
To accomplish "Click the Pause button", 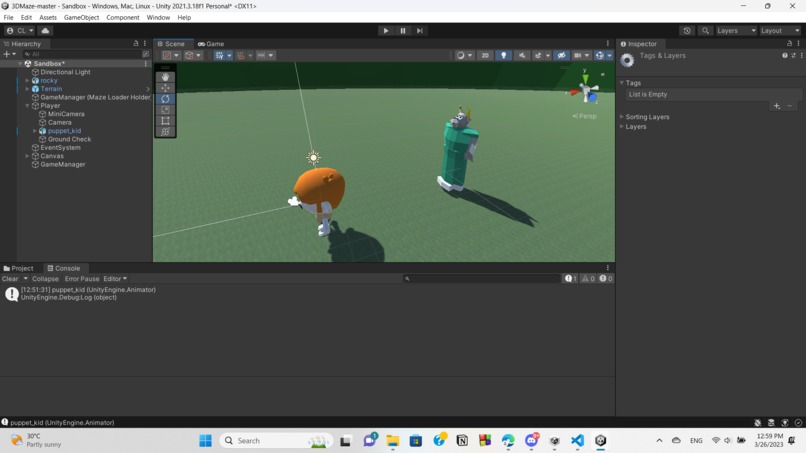I will (402, 30).
